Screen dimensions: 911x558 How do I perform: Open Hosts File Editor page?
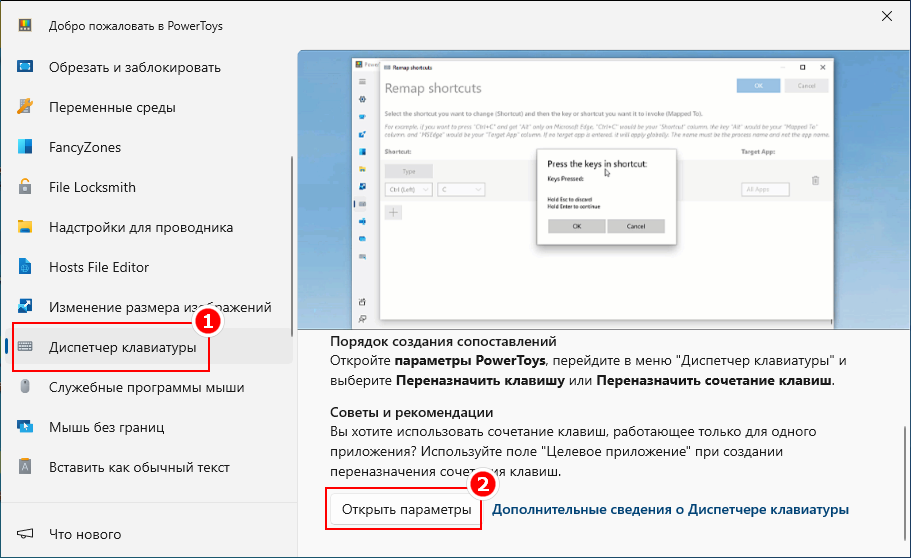149,267
